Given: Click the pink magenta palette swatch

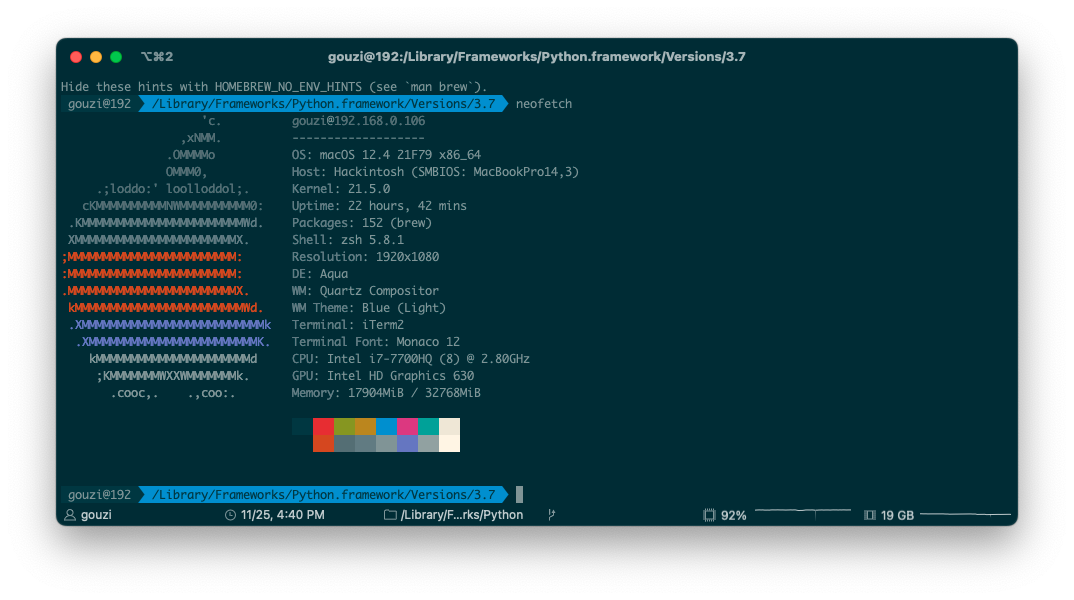Looking at the screenshot, I should (408, 427).
